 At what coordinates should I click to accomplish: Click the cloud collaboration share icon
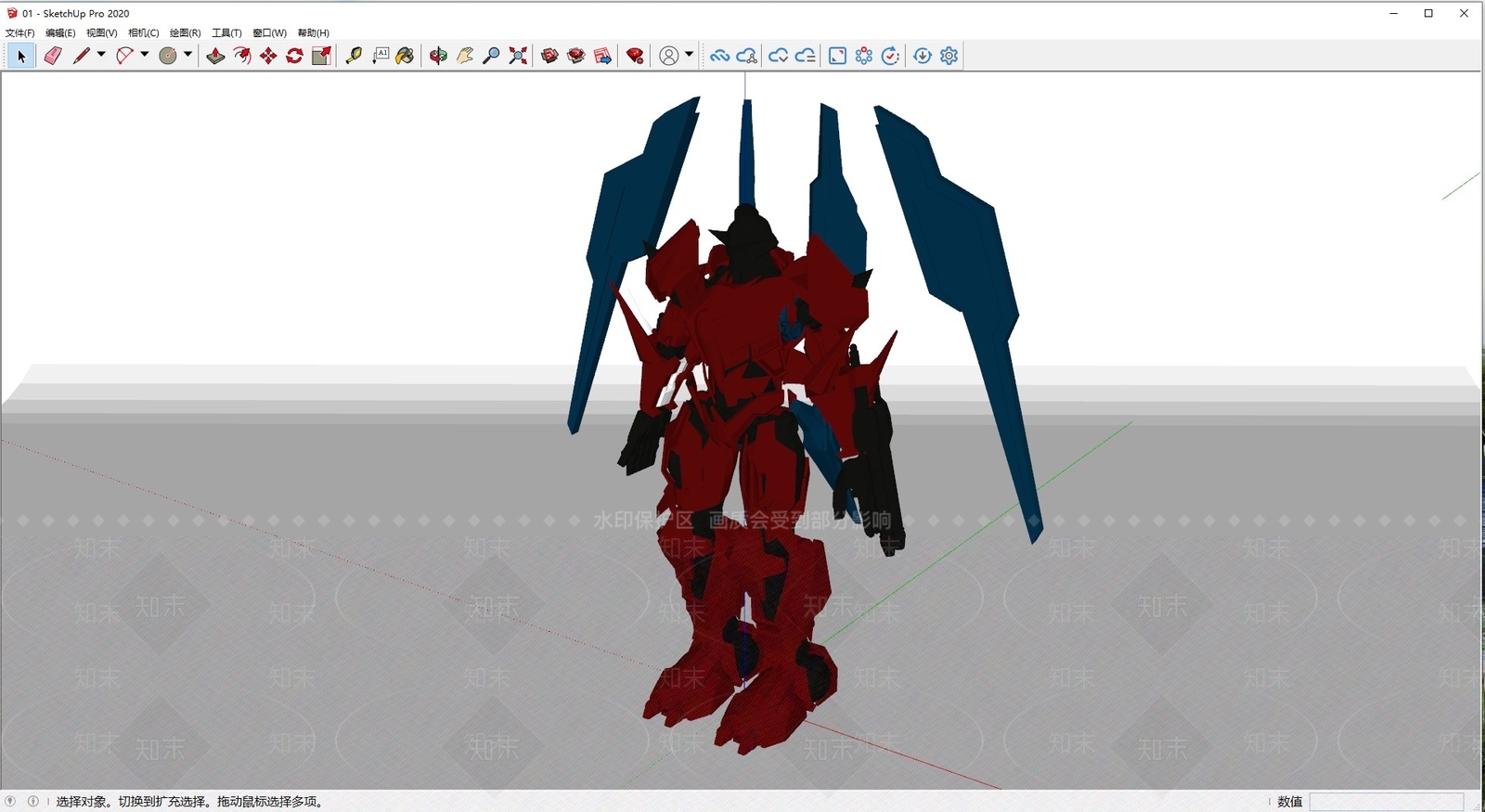click(746, 56)
